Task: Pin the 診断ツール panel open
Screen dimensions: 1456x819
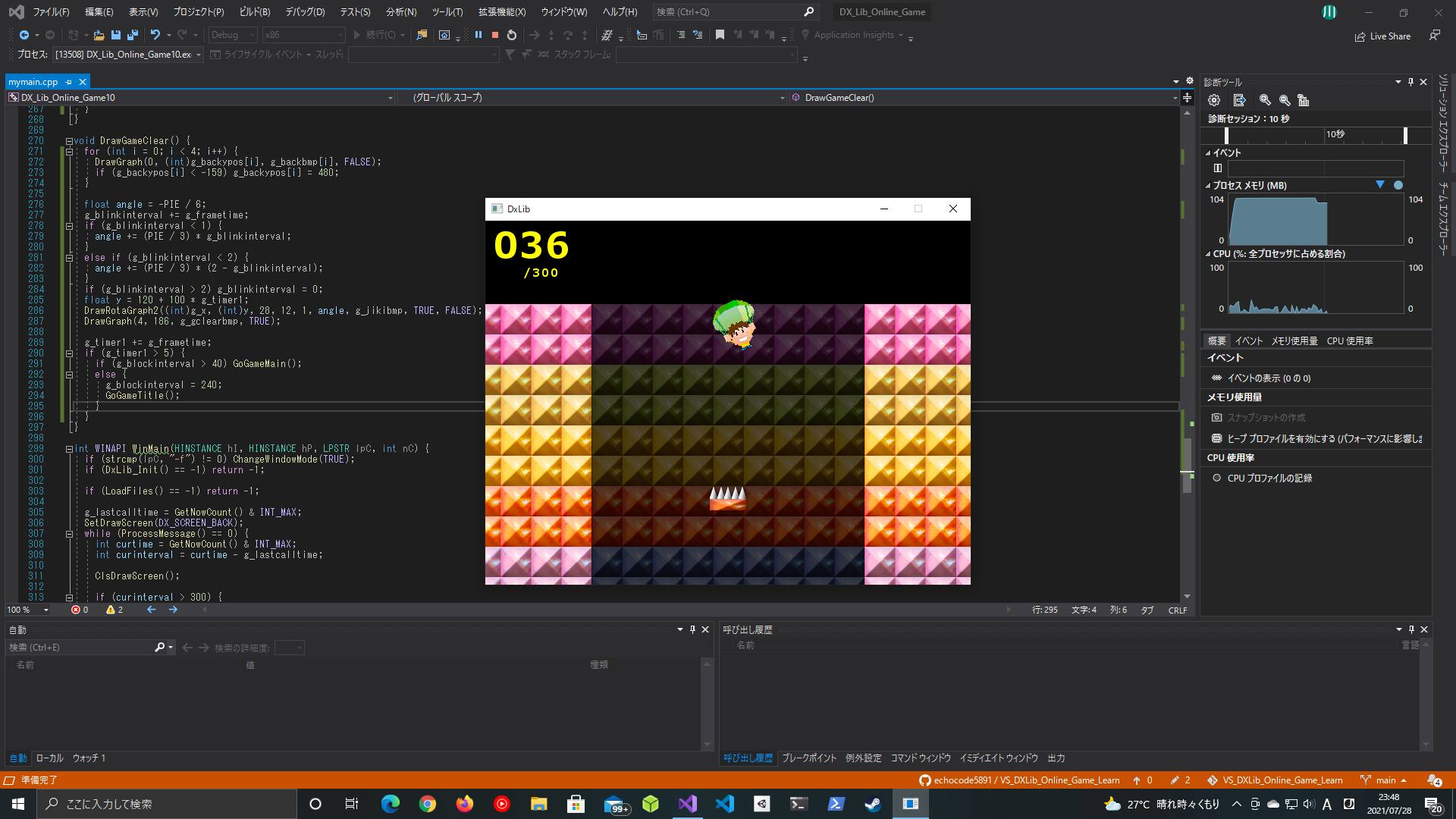Action: (1410, 82)
